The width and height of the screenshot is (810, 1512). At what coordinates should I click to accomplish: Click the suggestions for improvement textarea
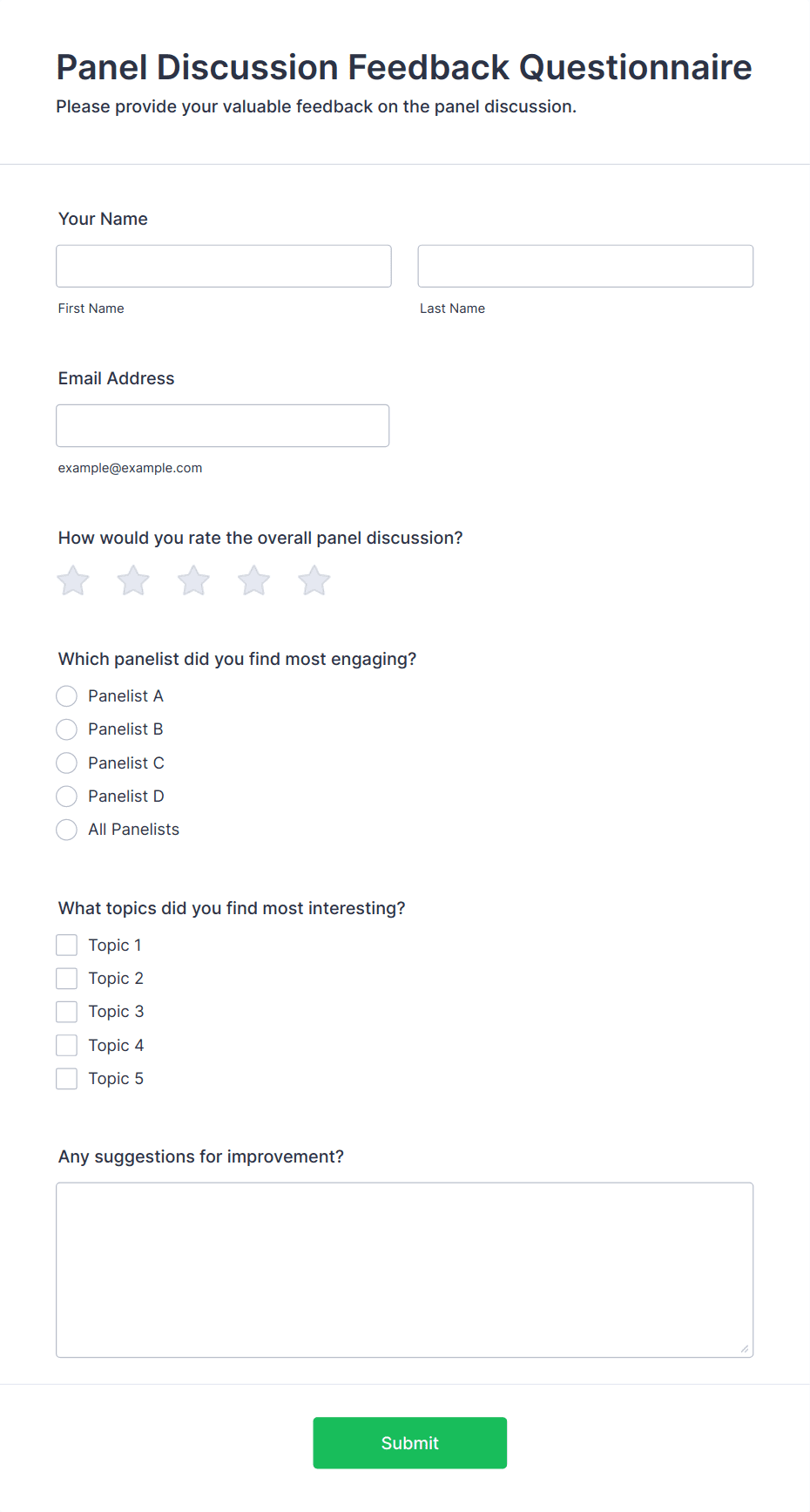click(x=405, y=1270)
